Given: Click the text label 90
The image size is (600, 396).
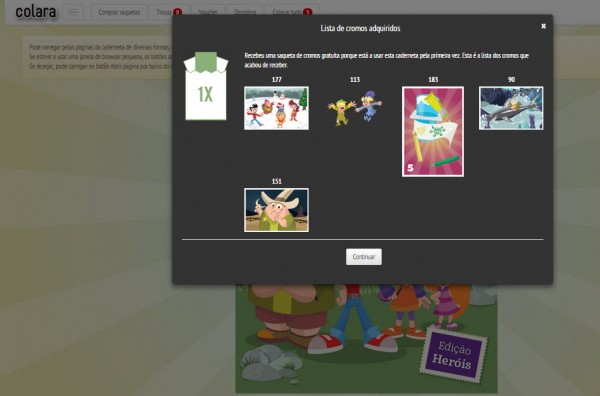Looking at the screenshot, I should coord(511,80).
